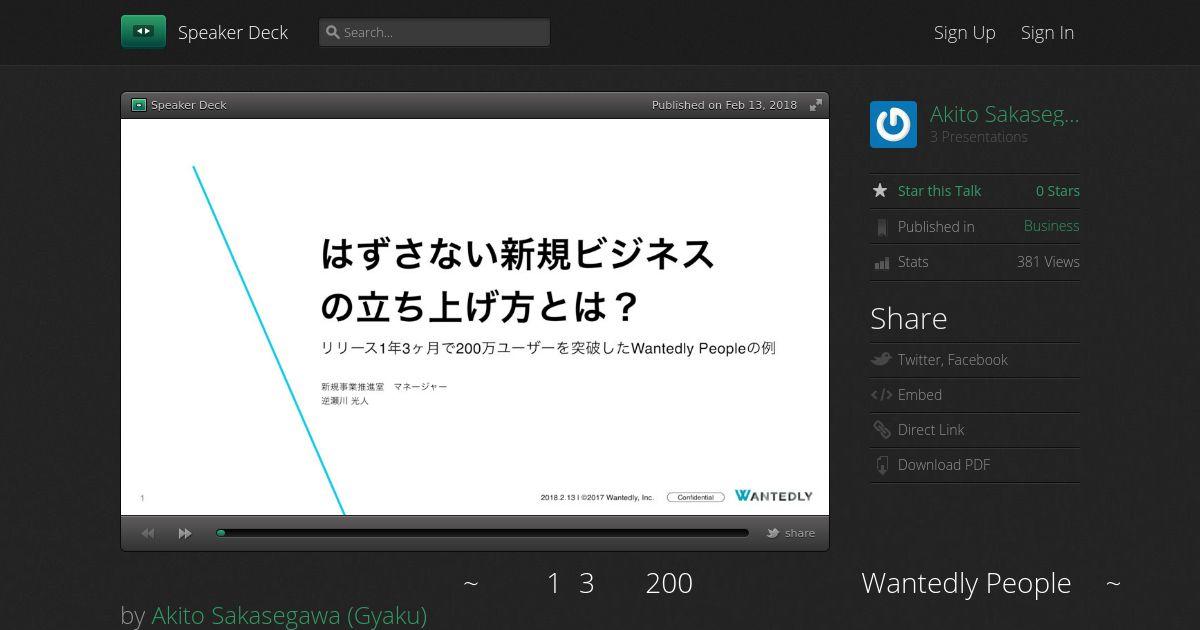
Task: Click the bar chart Stats icon
Action: click(881, 263)
